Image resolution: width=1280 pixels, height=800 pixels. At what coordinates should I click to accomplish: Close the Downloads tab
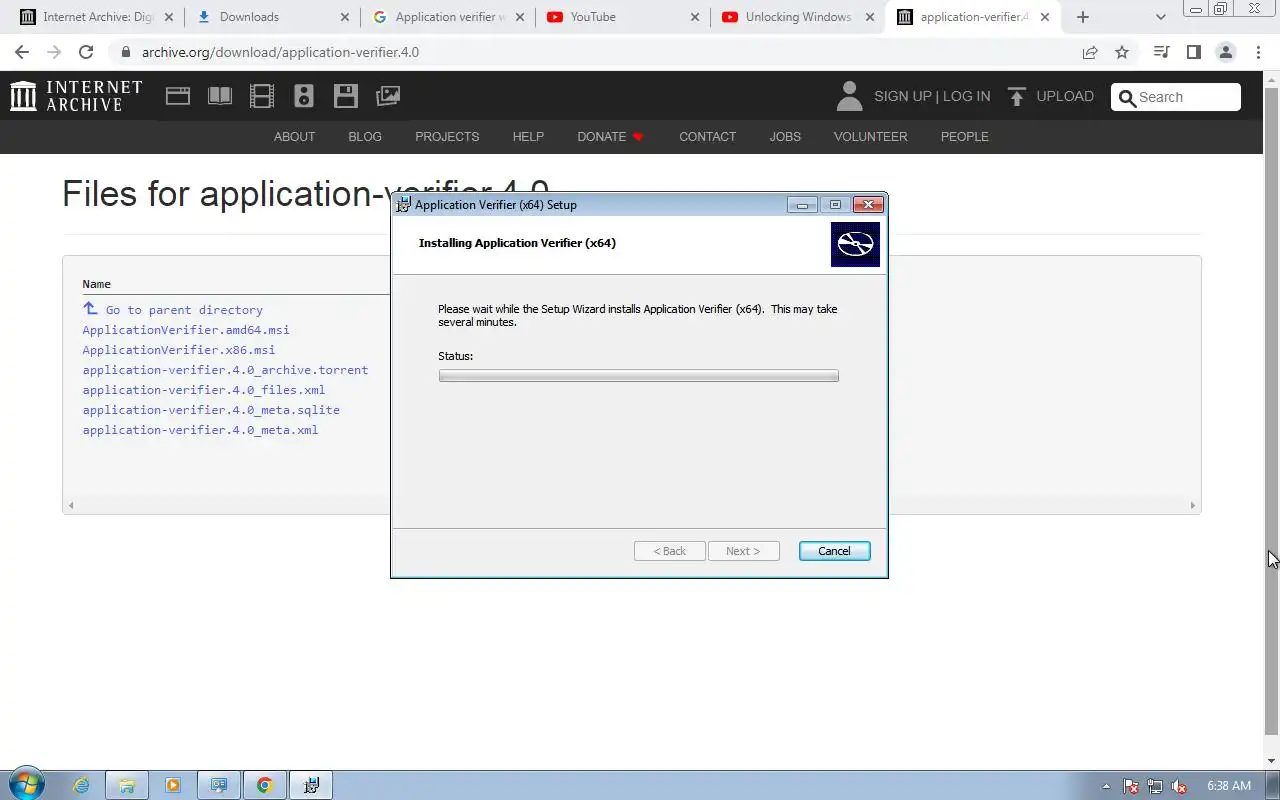coord(345,17)
